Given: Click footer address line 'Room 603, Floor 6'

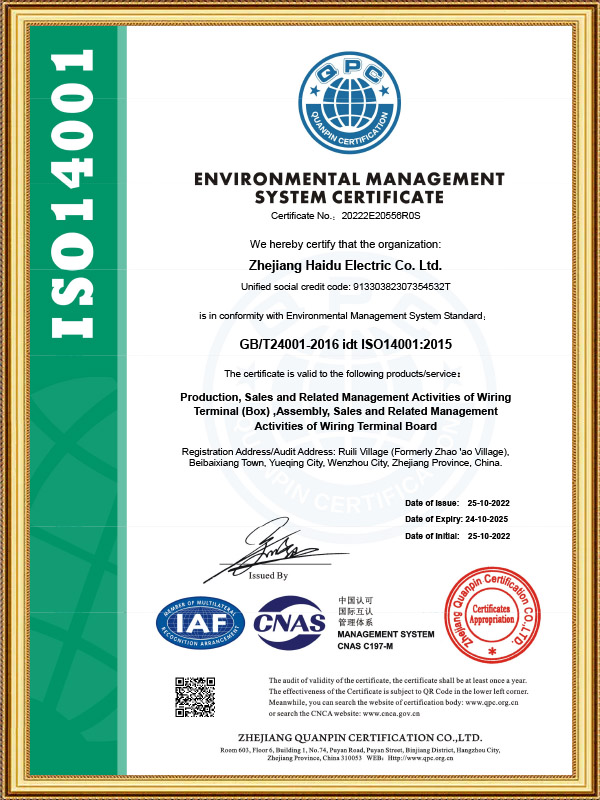Looking at the screenshot, I should 360,751.
